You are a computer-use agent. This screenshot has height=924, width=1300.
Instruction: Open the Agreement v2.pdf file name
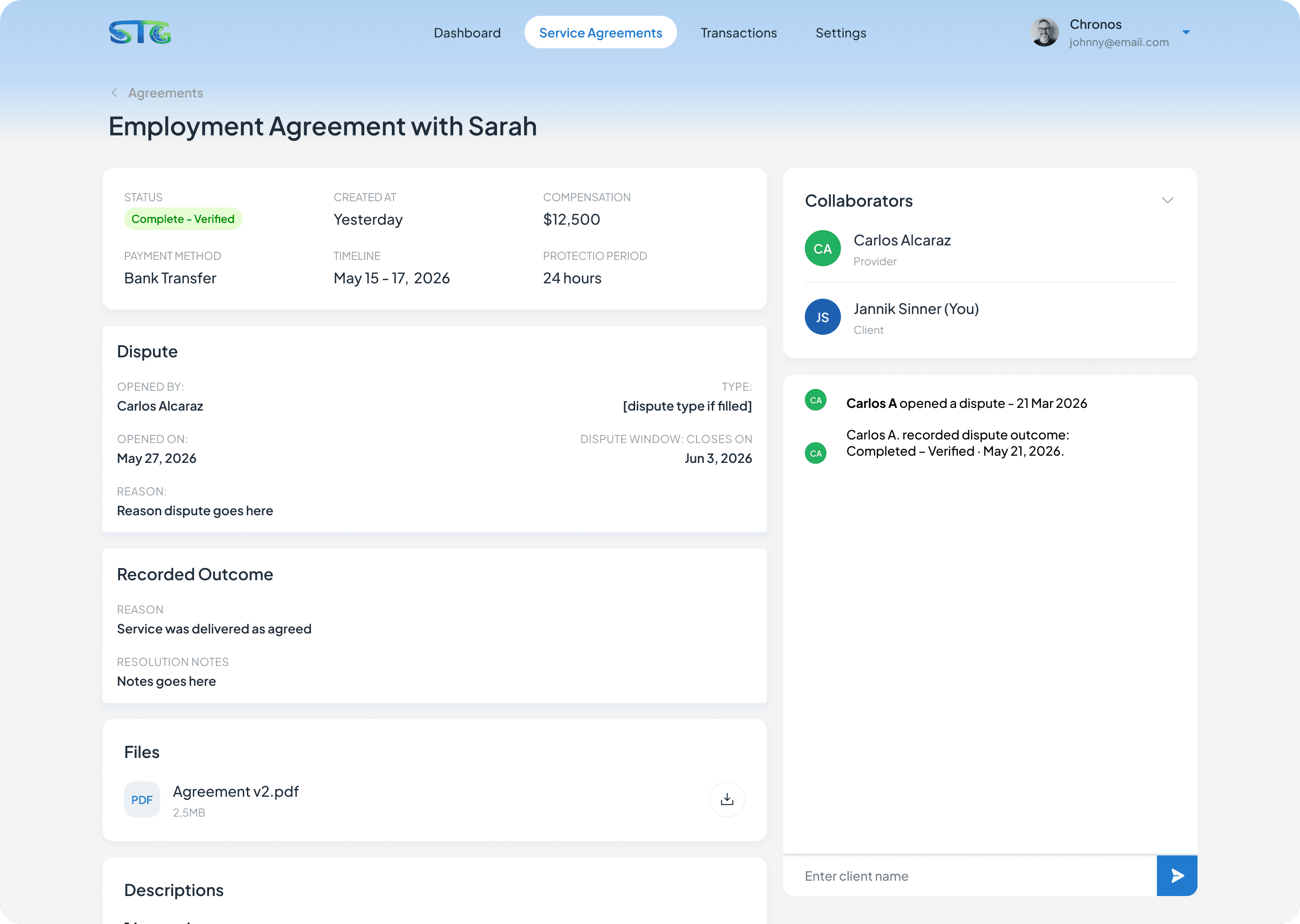click(236, 791)
